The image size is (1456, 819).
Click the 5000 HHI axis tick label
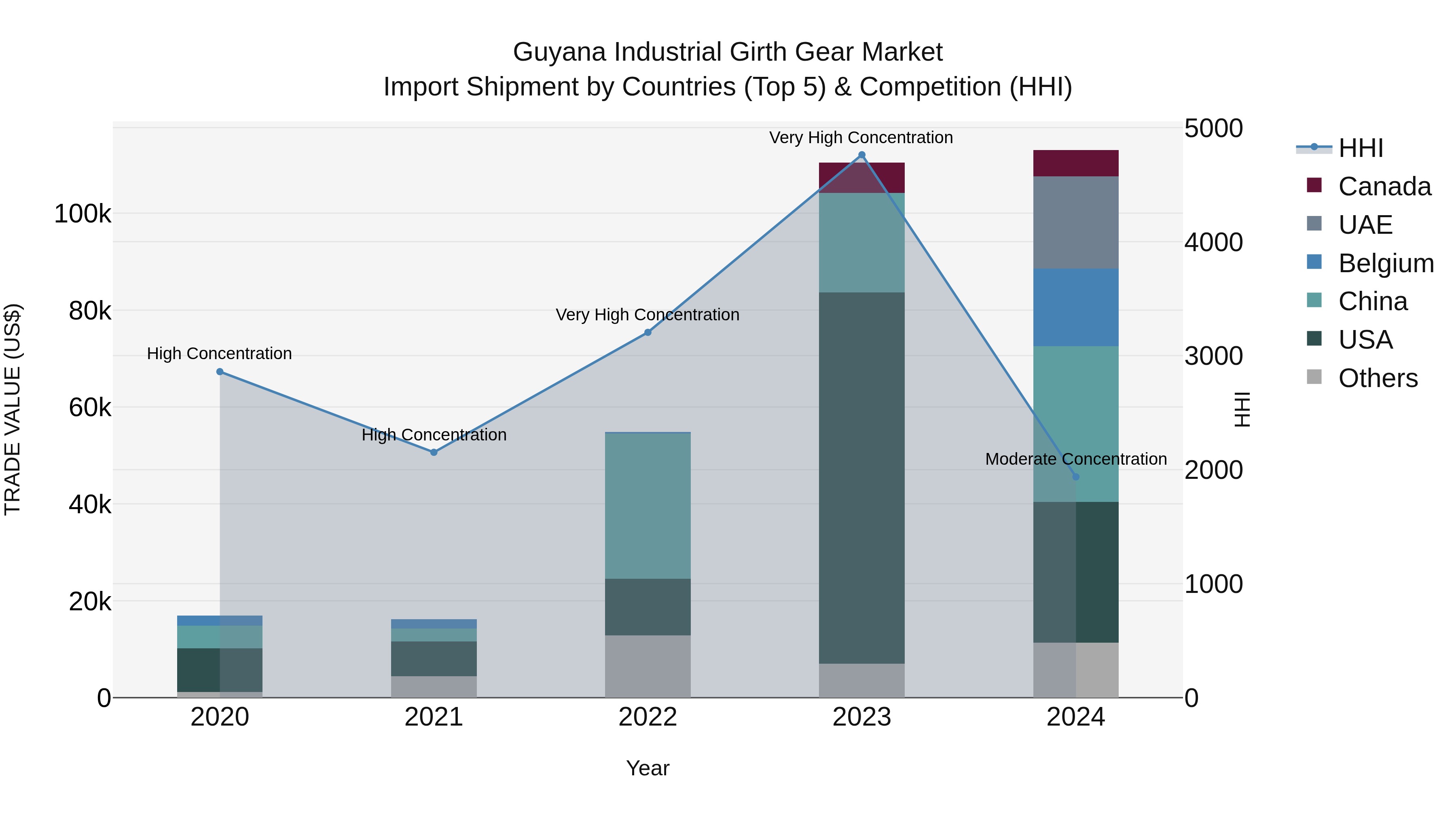(x=1213, y=128)
